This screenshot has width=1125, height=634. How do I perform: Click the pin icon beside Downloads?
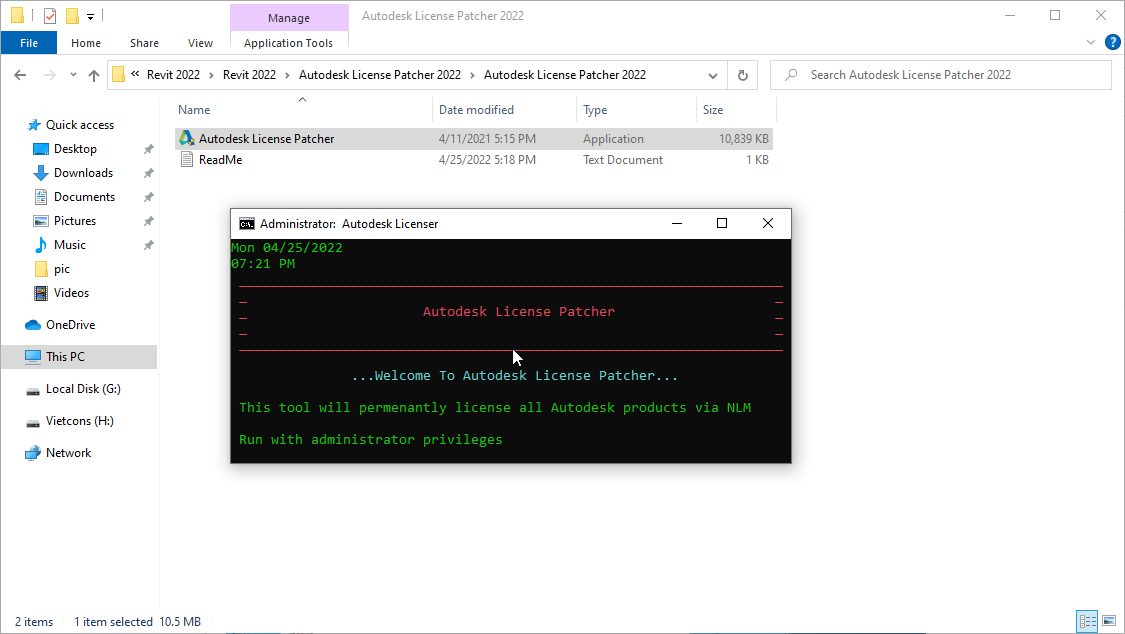point(149,173)
